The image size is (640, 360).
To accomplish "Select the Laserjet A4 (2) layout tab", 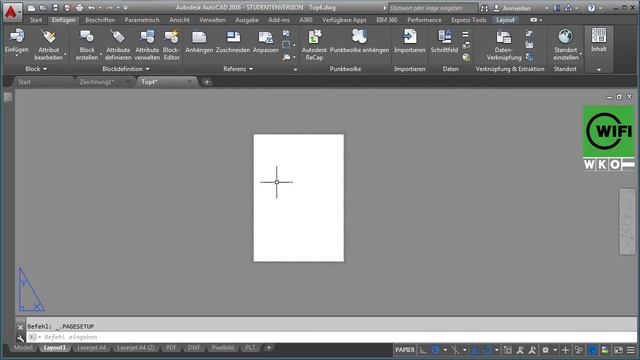I will [136, 348].
